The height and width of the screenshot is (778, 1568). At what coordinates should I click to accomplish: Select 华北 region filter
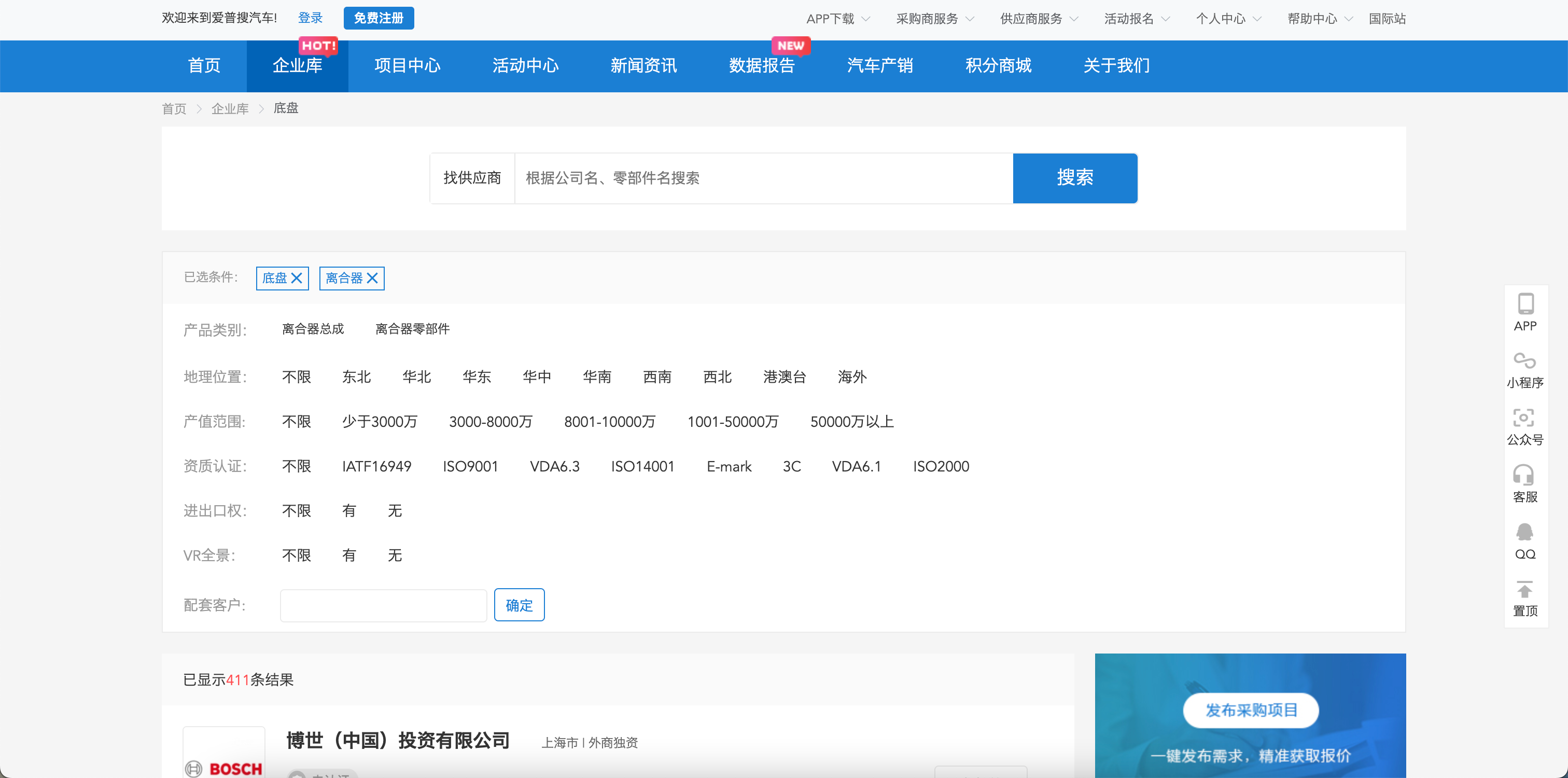pos(416,378)
